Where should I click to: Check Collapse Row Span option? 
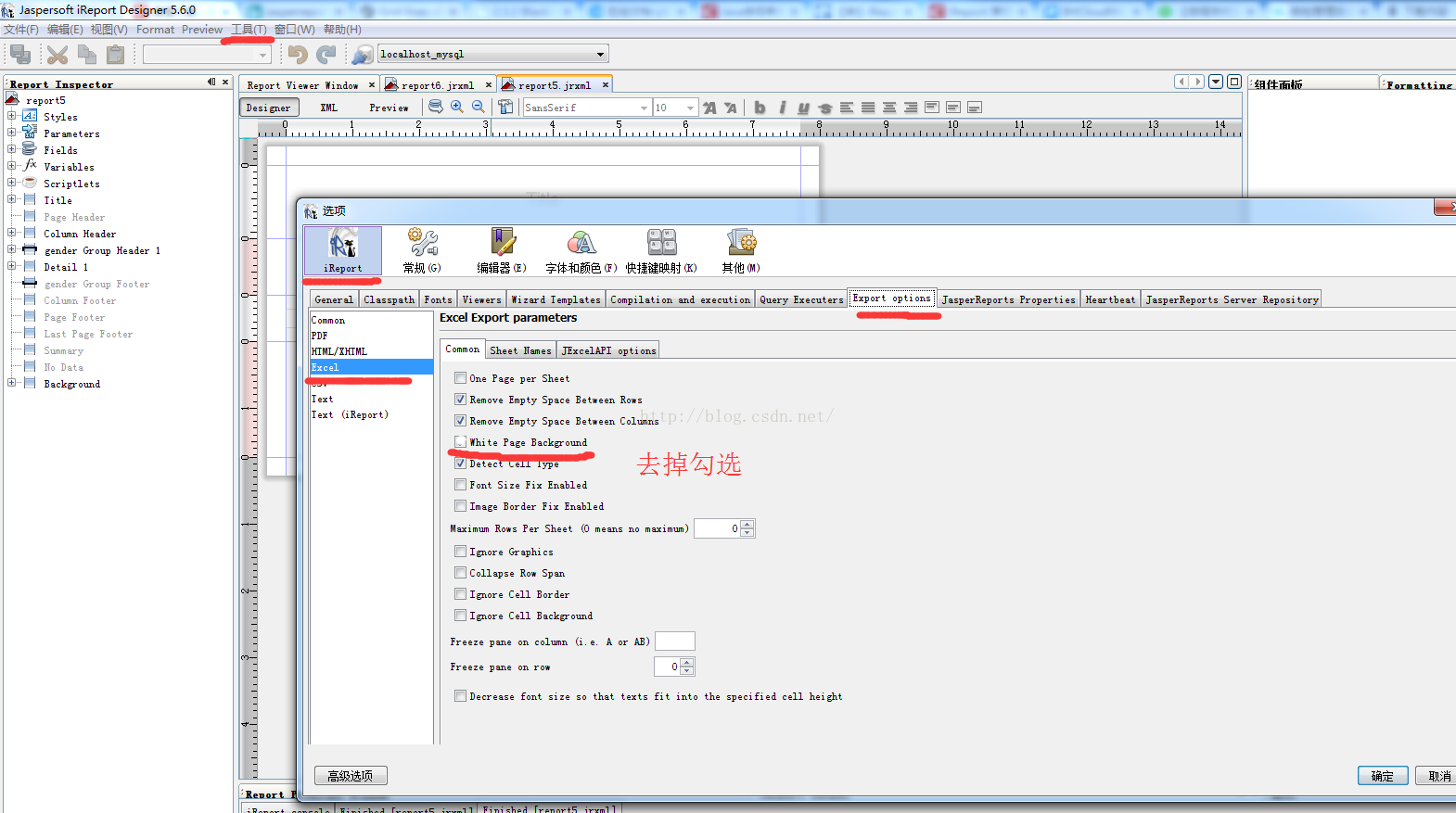tap(460, 573)
